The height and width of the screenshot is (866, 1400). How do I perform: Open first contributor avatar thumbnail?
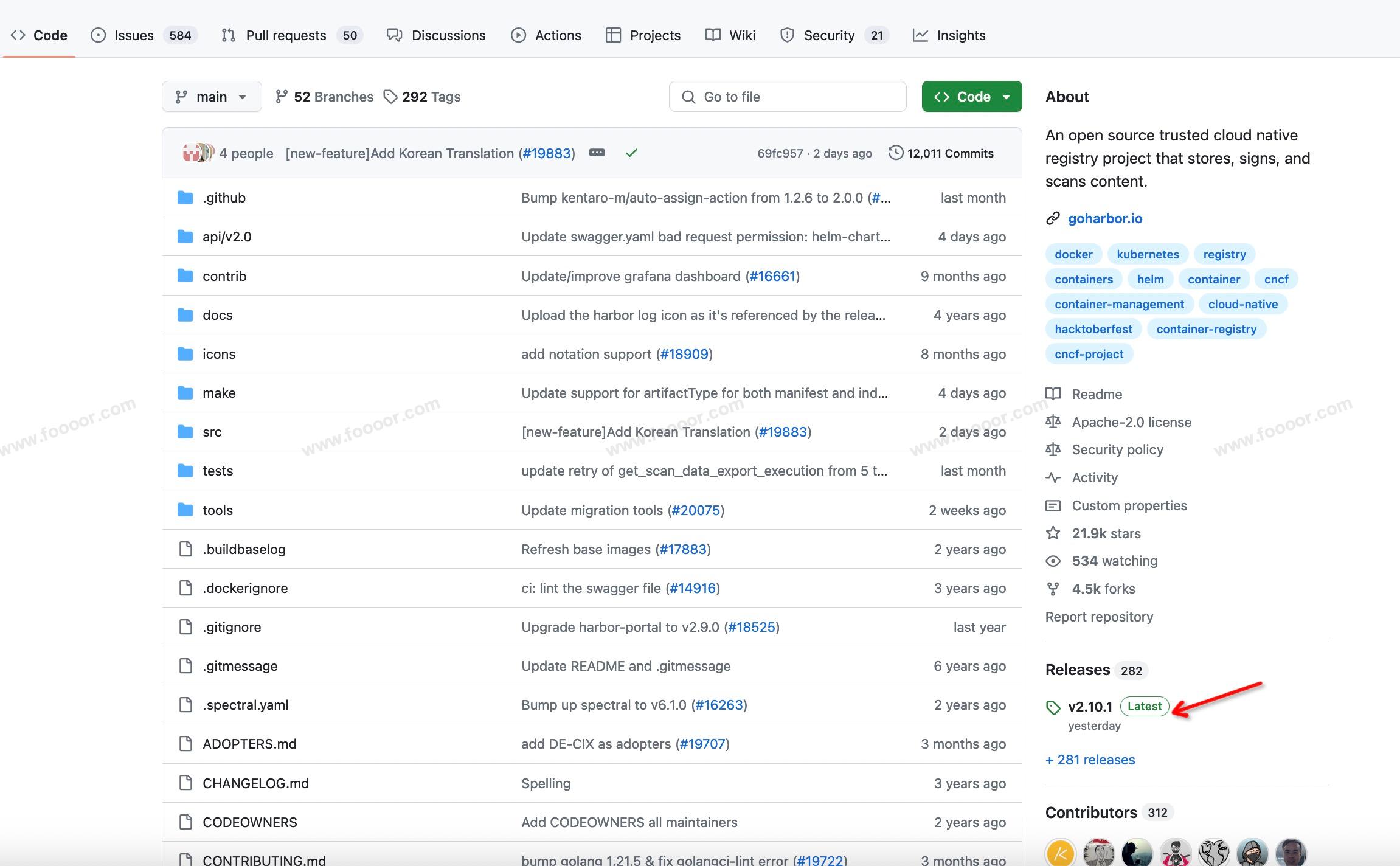(x=1061, y=853)
